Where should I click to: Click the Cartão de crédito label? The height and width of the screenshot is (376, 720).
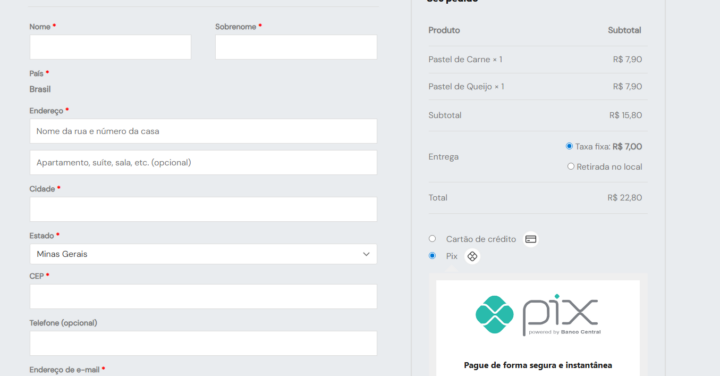click(481, 239)
